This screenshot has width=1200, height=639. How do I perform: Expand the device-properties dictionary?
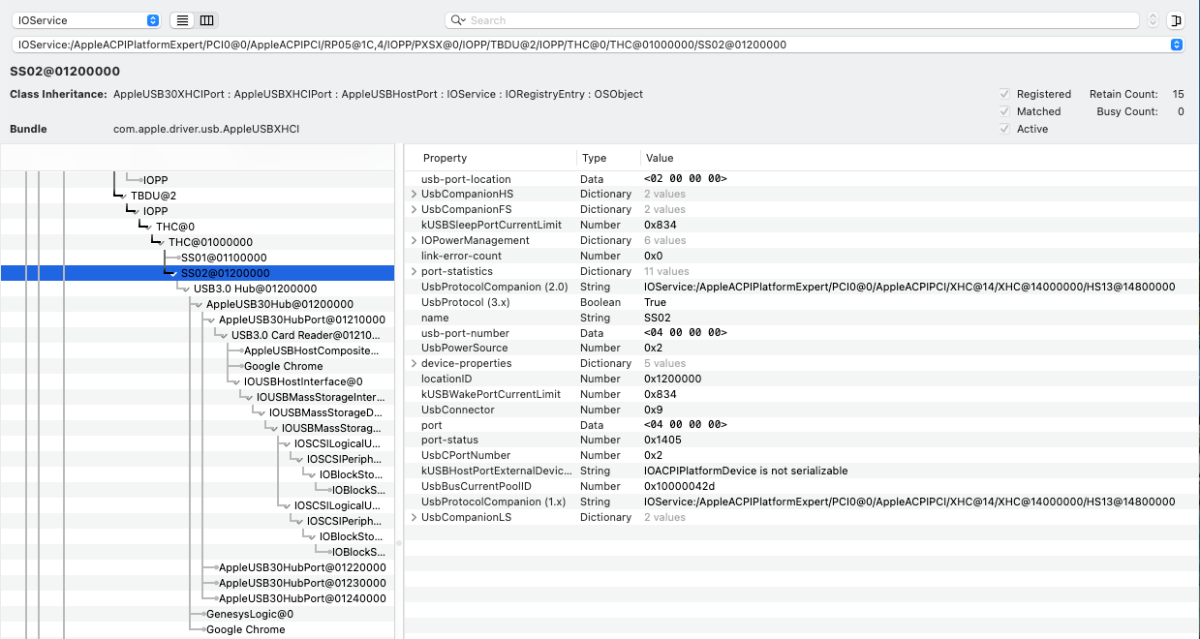(x=414, y=363)
